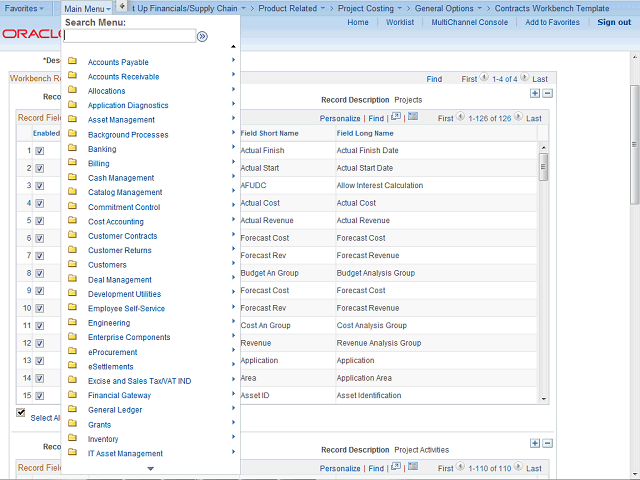The image size is (640, 480).
Task: Open the Grants folder icon
Action: pos(73,424)
